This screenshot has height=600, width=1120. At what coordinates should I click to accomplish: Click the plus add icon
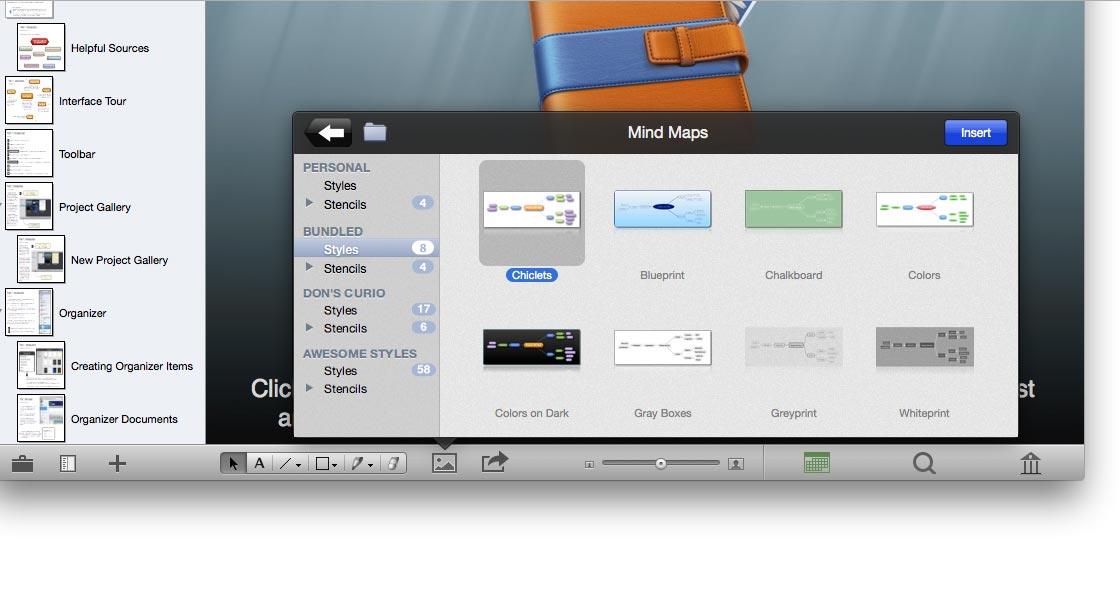click(117, 463)
